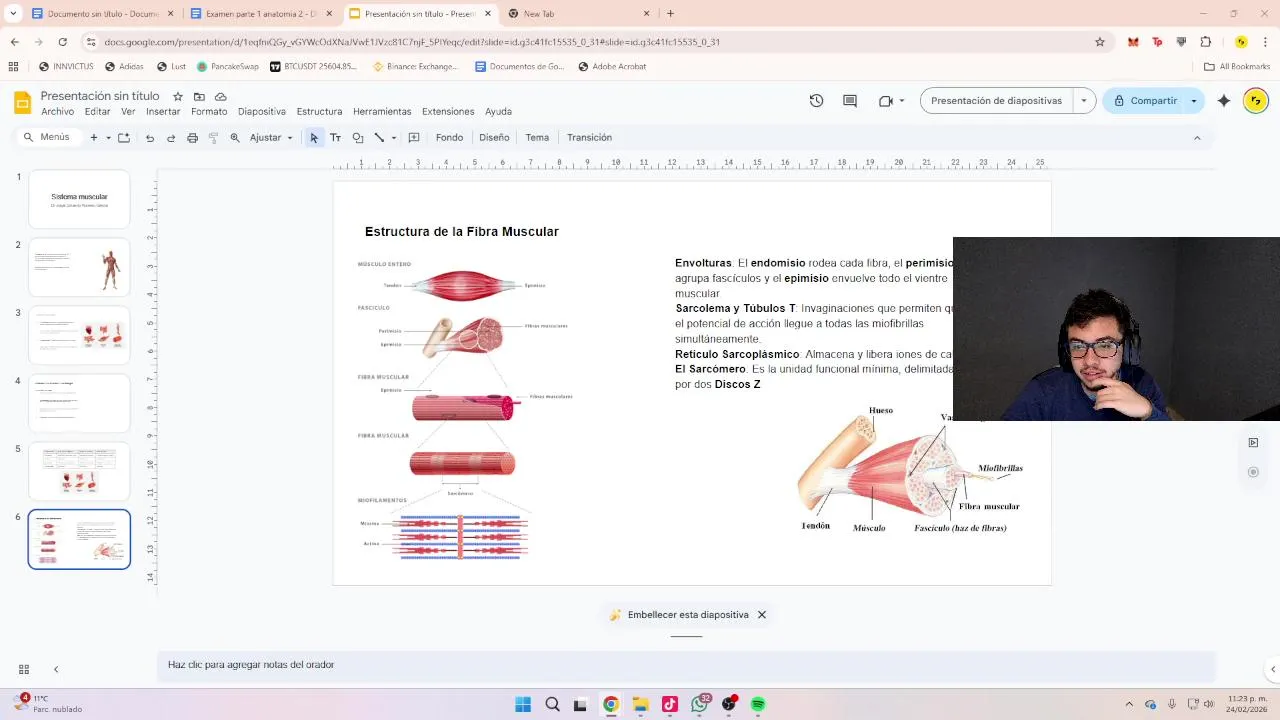Click the Transición button
This screenshot has width=1280, height=720.
pos(589,138)
